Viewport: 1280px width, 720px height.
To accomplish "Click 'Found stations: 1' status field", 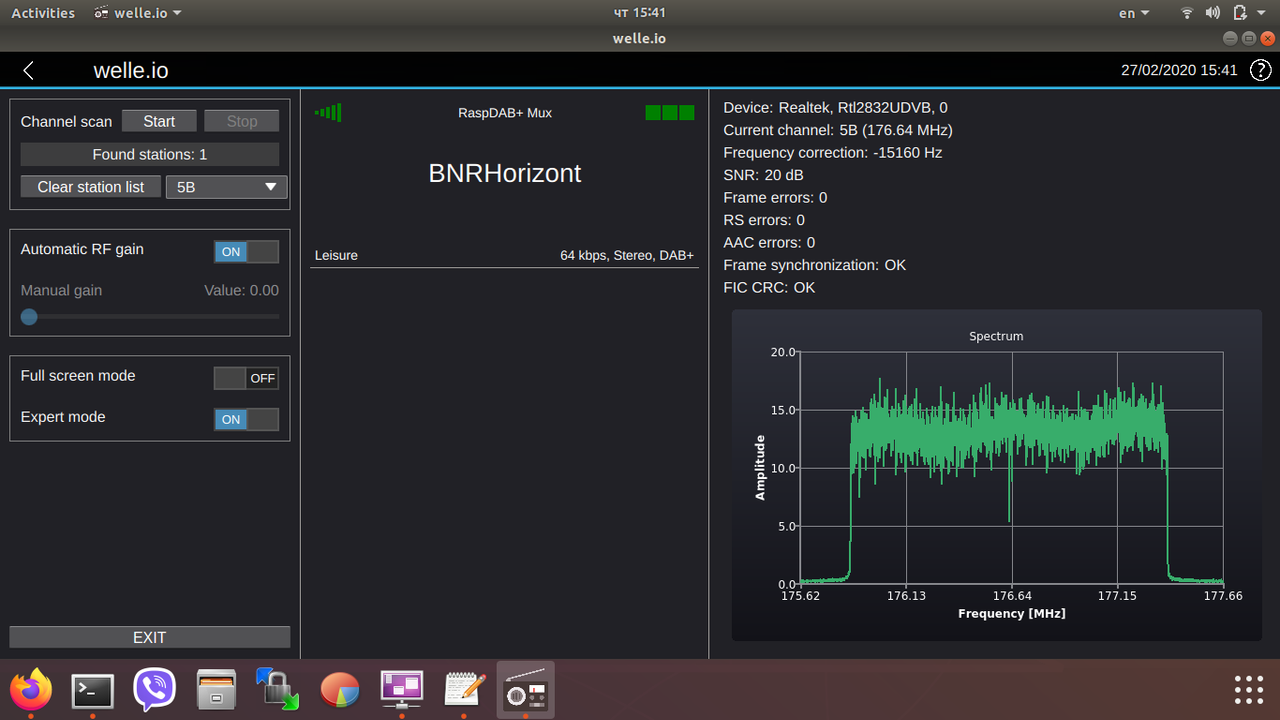I will click(x=150, y=154).
